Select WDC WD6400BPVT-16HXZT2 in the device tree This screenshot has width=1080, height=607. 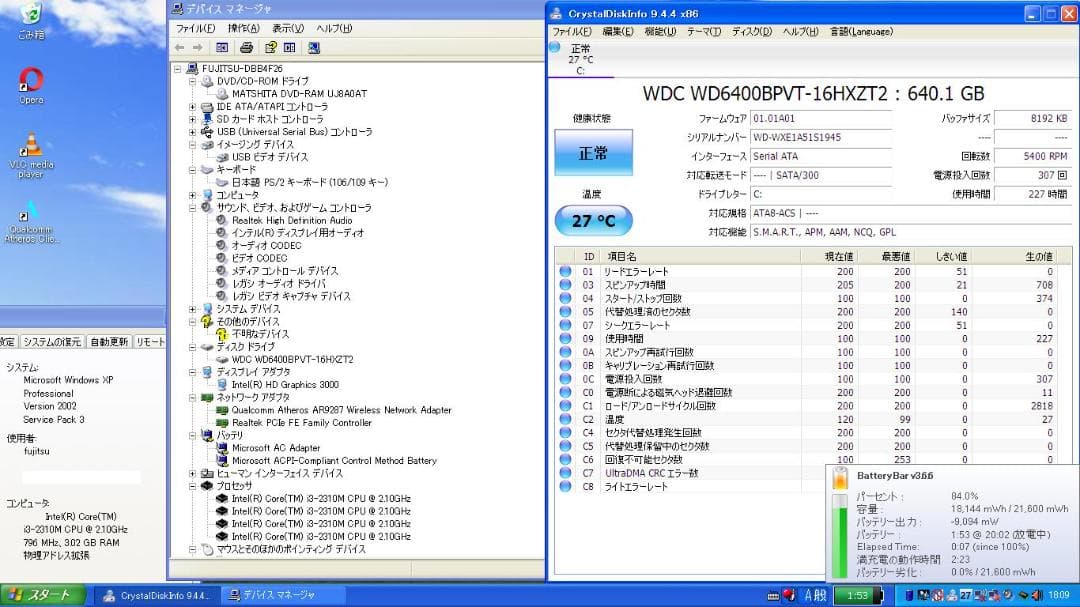[x=293, y=360]
